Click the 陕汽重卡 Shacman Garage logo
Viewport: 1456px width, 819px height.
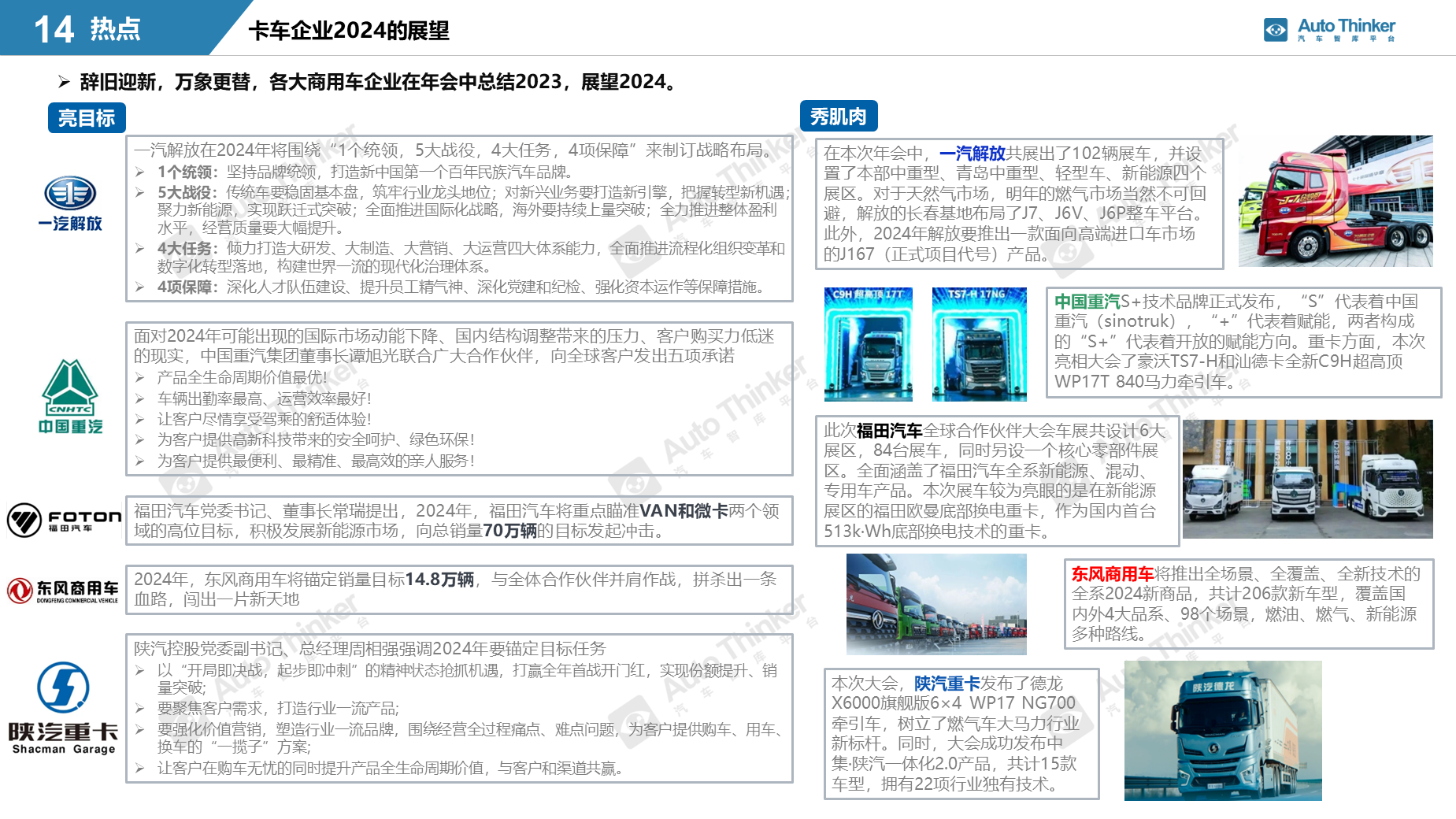[x=63, y=707]
